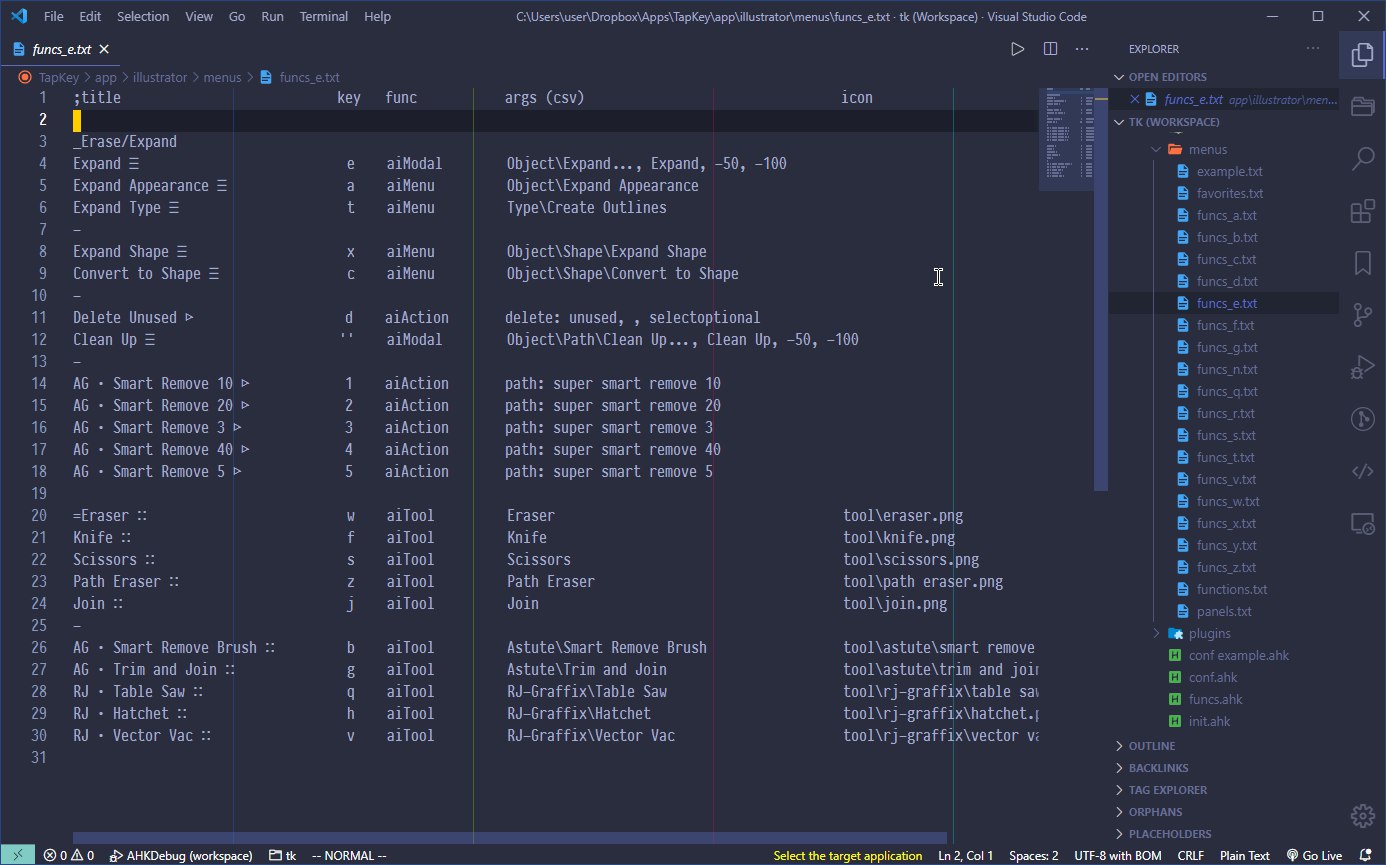Open the notifications bell in status bar
The width and height of the screenshot is (1386, 865).
tap(1366, 855)
